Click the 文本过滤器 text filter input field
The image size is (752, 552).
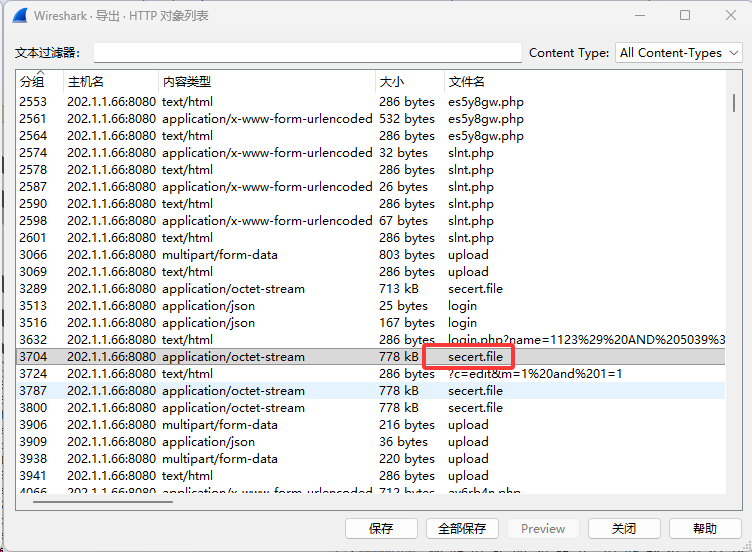coord(307,53)
